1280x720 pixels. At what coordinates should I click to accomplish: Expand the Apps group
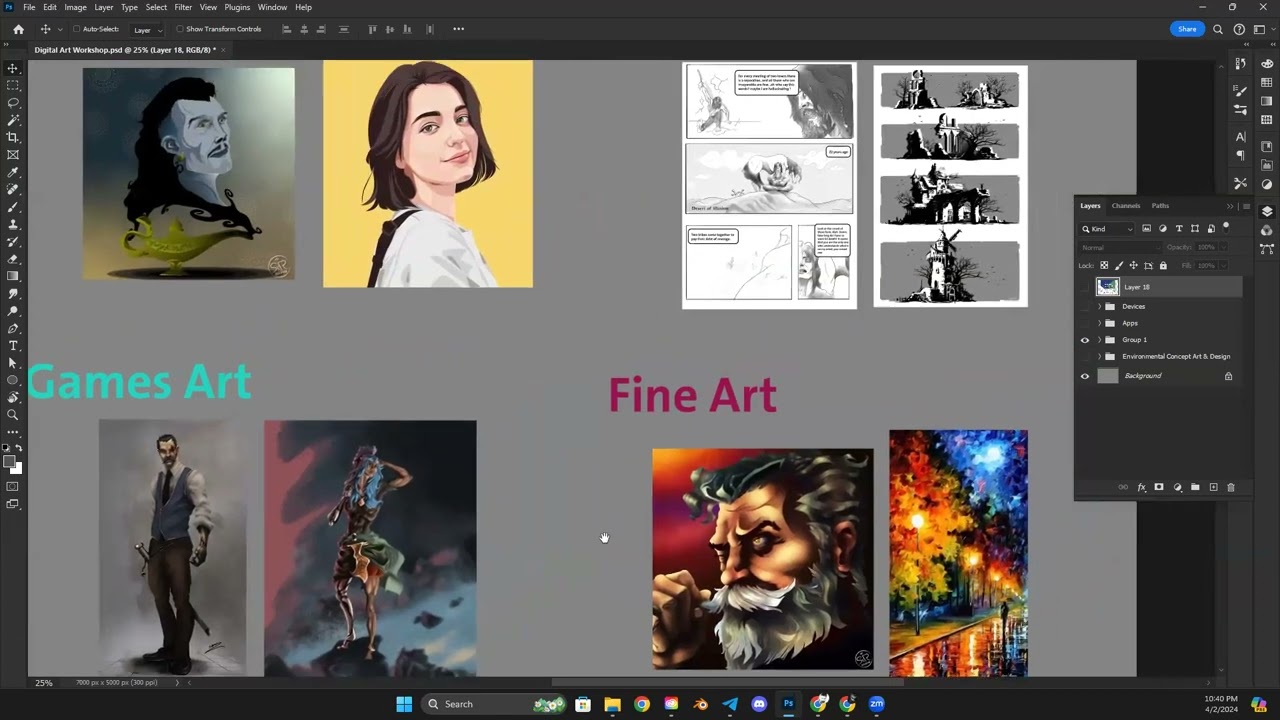(1100, 323)
